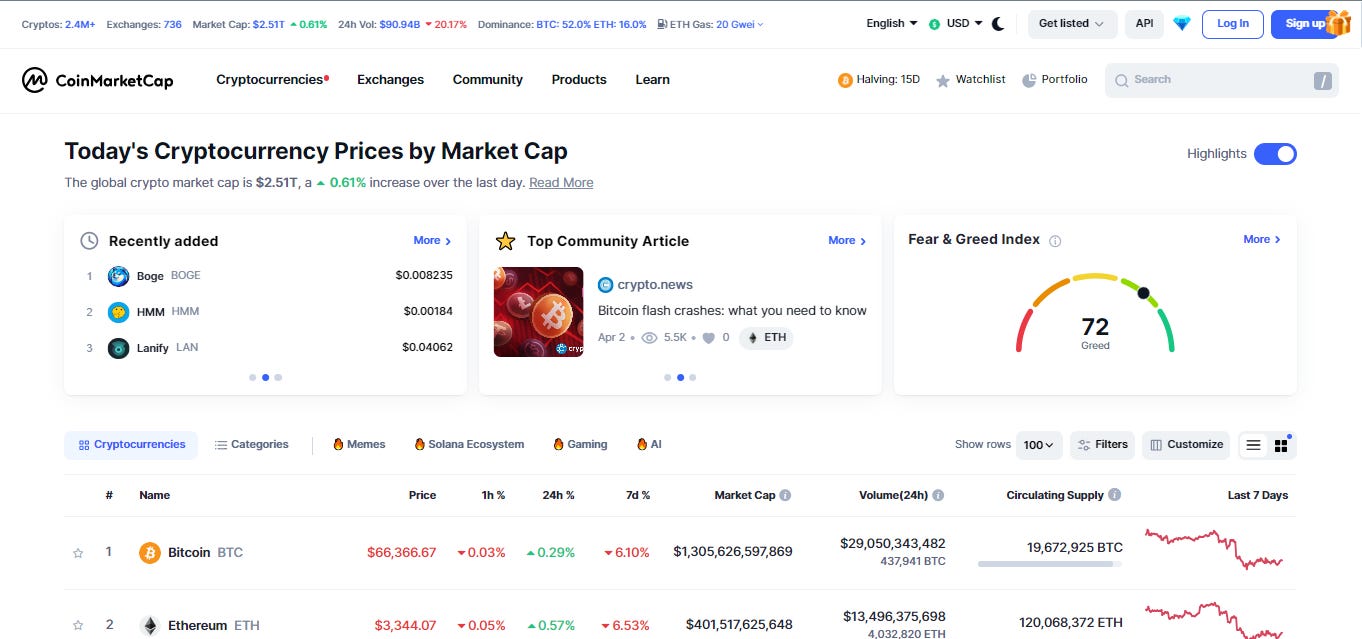
Task: Open the Gaming category tab
Action: tap(580, 445)
